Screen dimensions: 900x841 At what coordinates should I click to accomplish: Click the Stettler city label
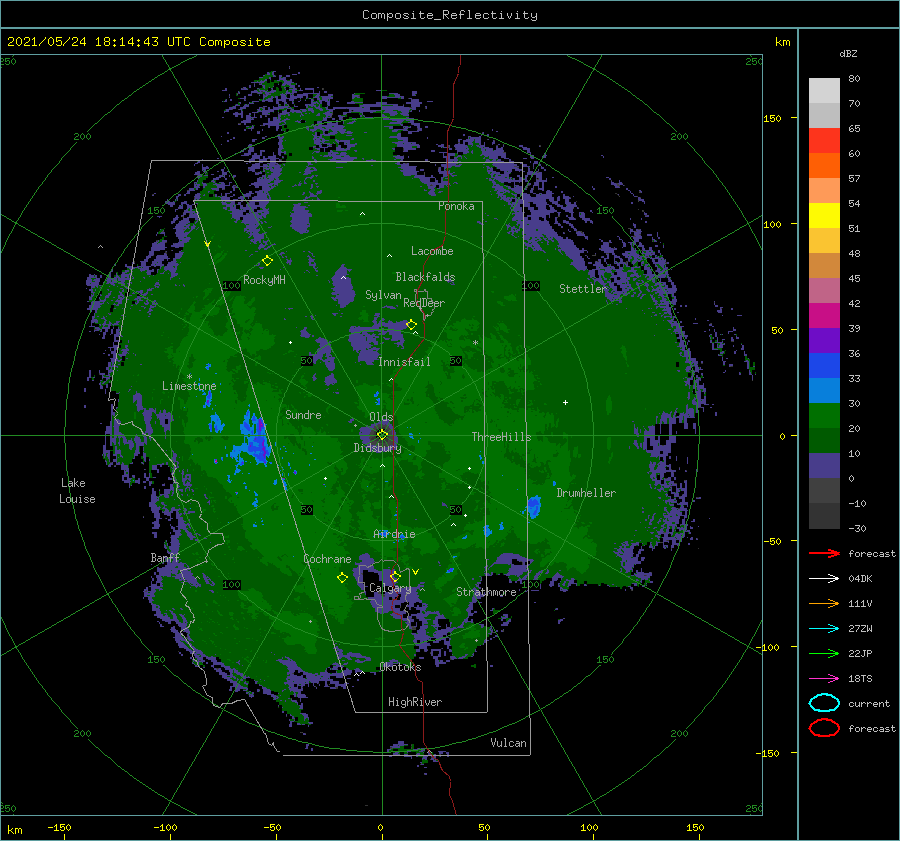(583, 289)
